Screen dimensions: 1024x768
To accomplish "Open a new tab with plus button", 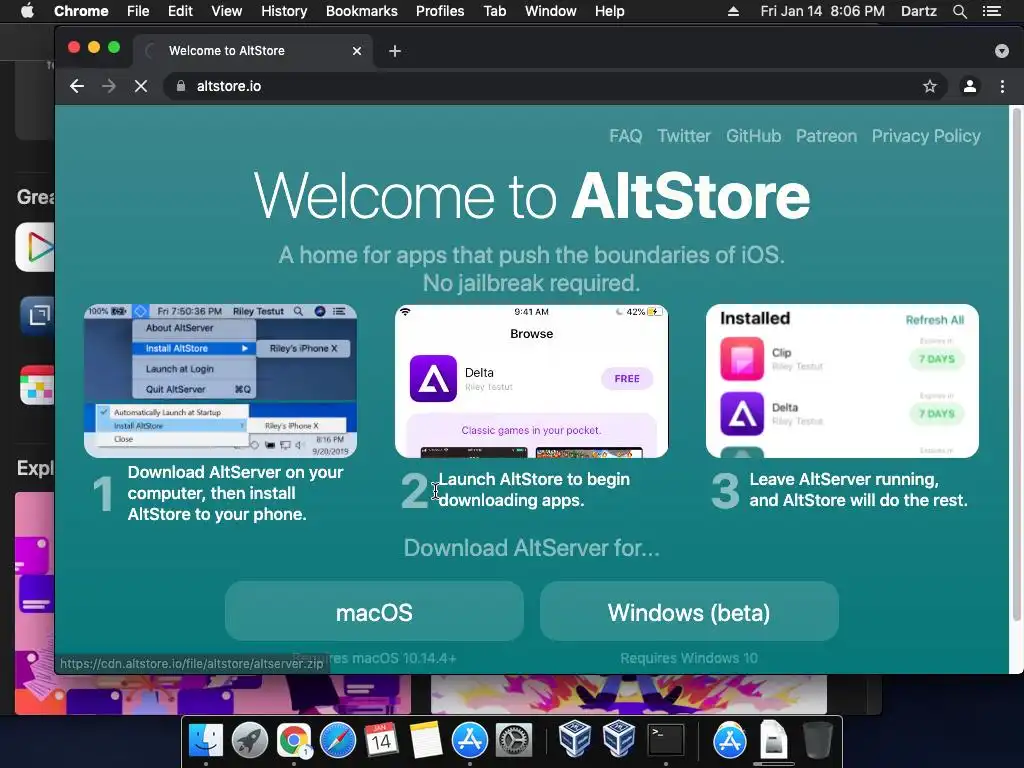I will (x=394, y=51).
